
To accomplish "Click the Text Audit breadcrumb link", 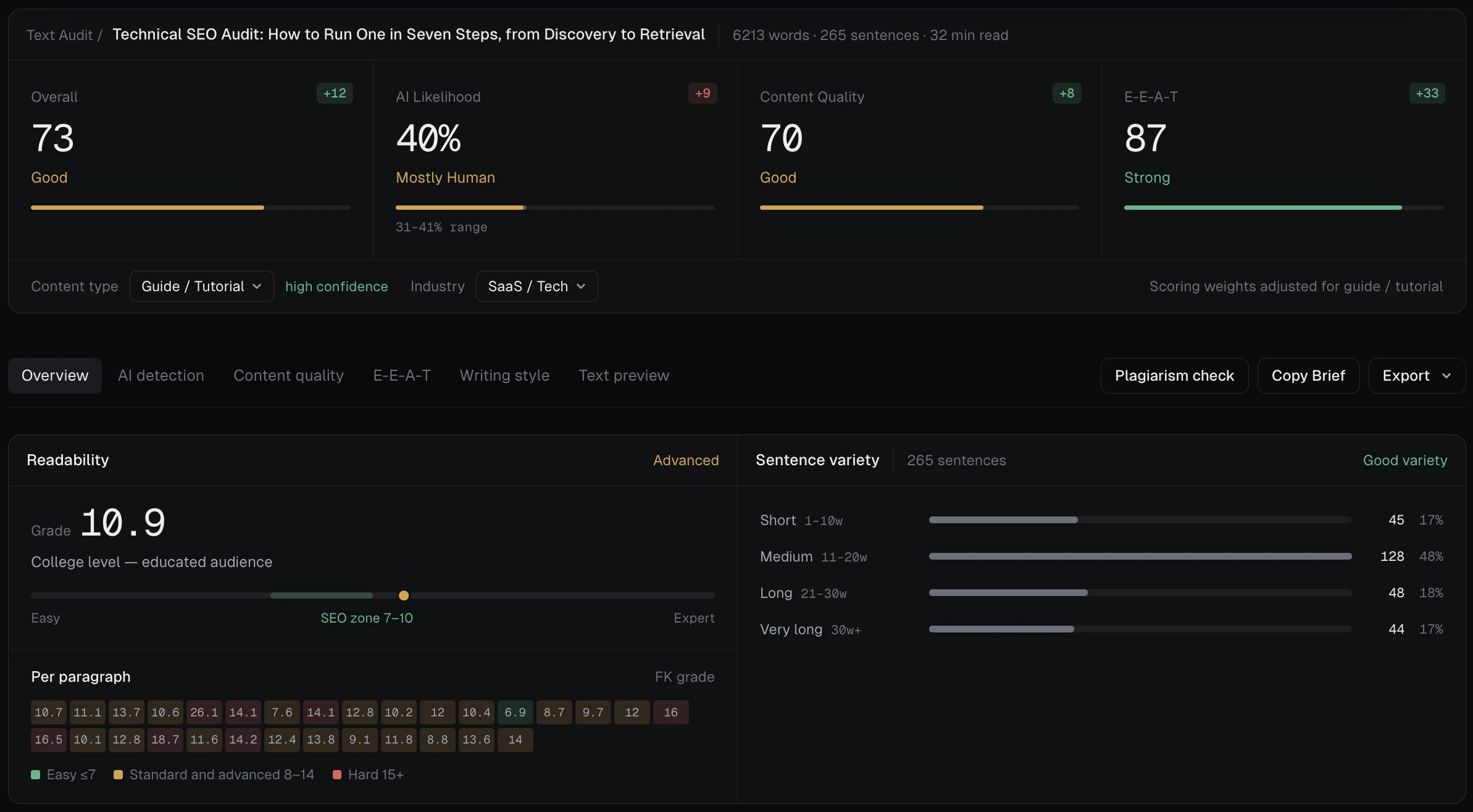I will click(59, 35).
